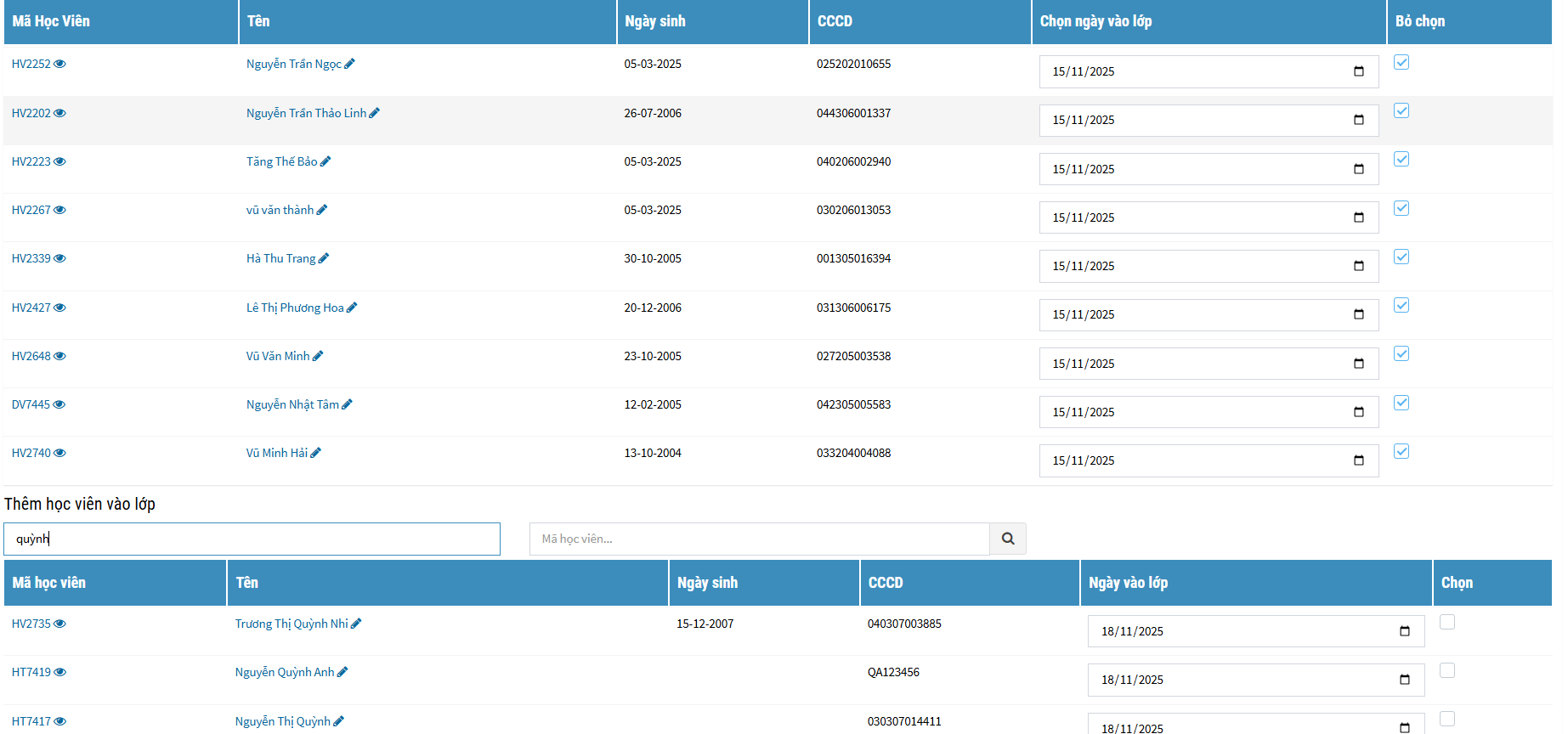The height and width of the screenshot is (734, 1568).
Task: Click the search magnifier button
Action: tap(1008, 539)
